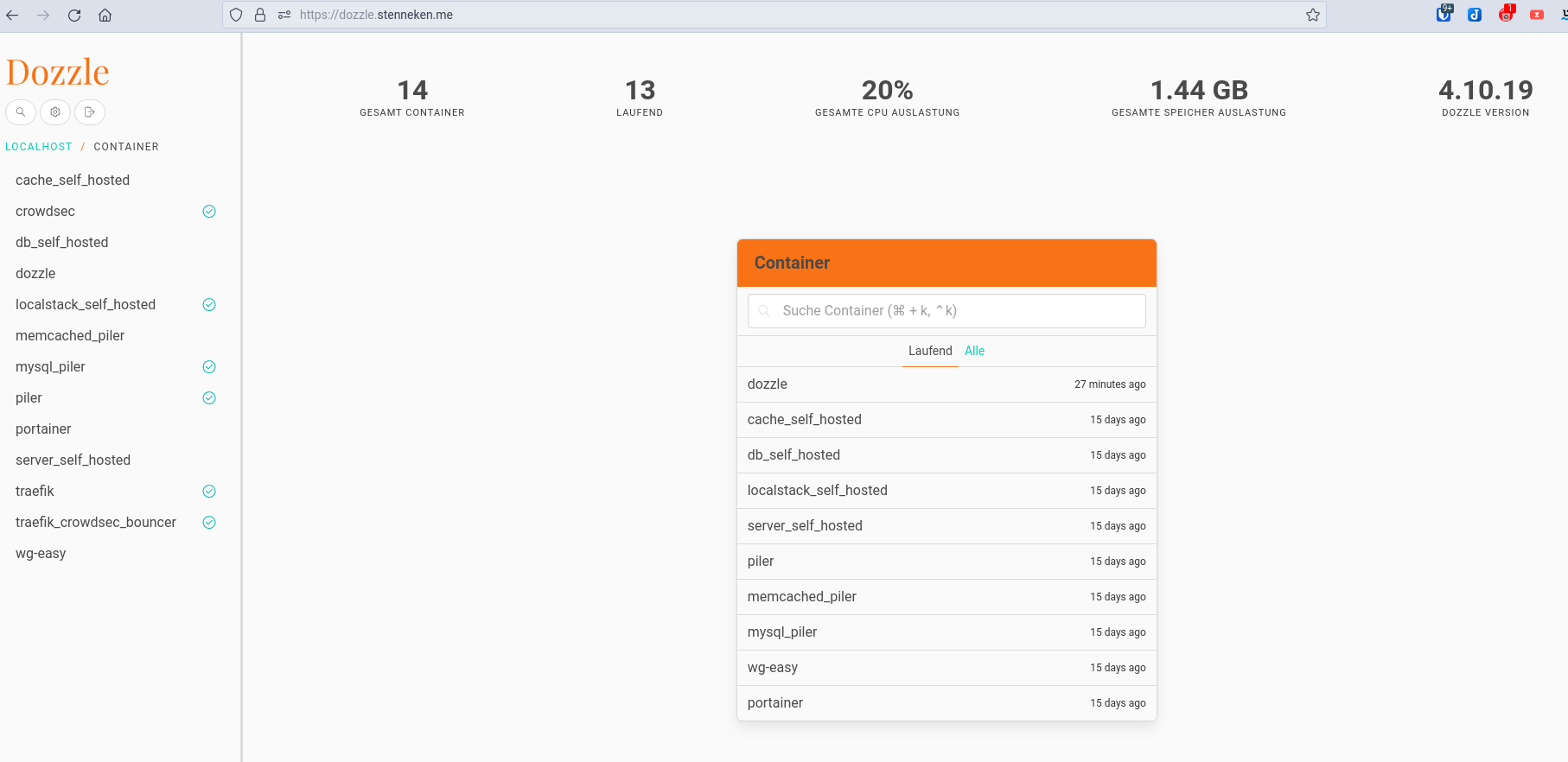Click the search icon under Dozzle logo
The width and height of the screenshot is (1568, 762).
click(x=21, y=112)
